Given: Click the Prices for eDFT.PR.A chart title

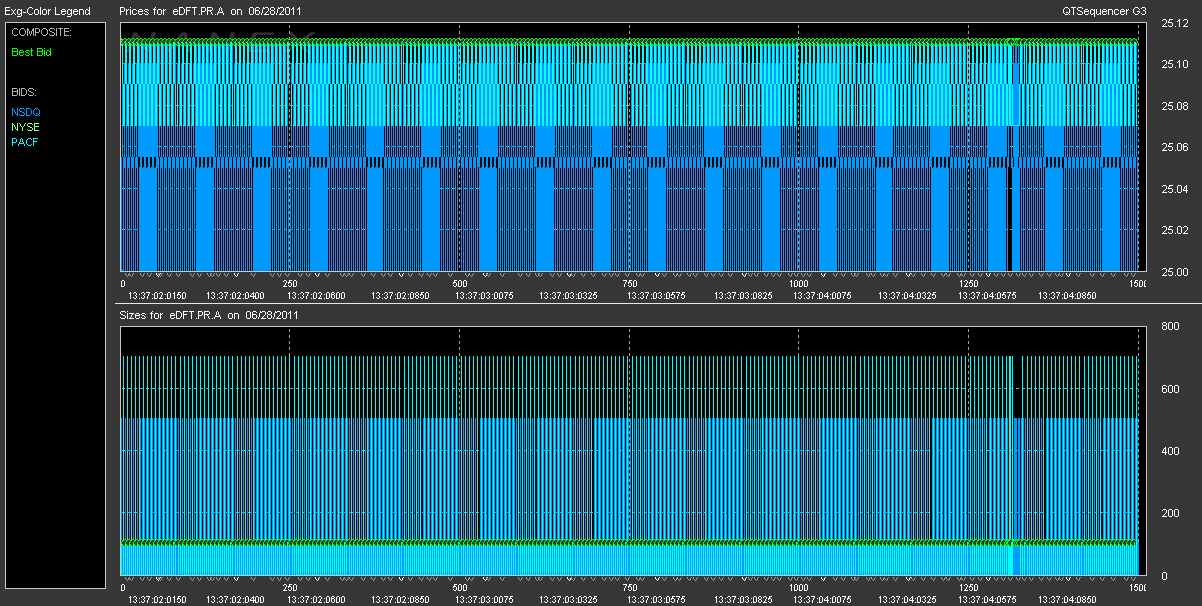Looking at the screenshot, I should 210,11.
